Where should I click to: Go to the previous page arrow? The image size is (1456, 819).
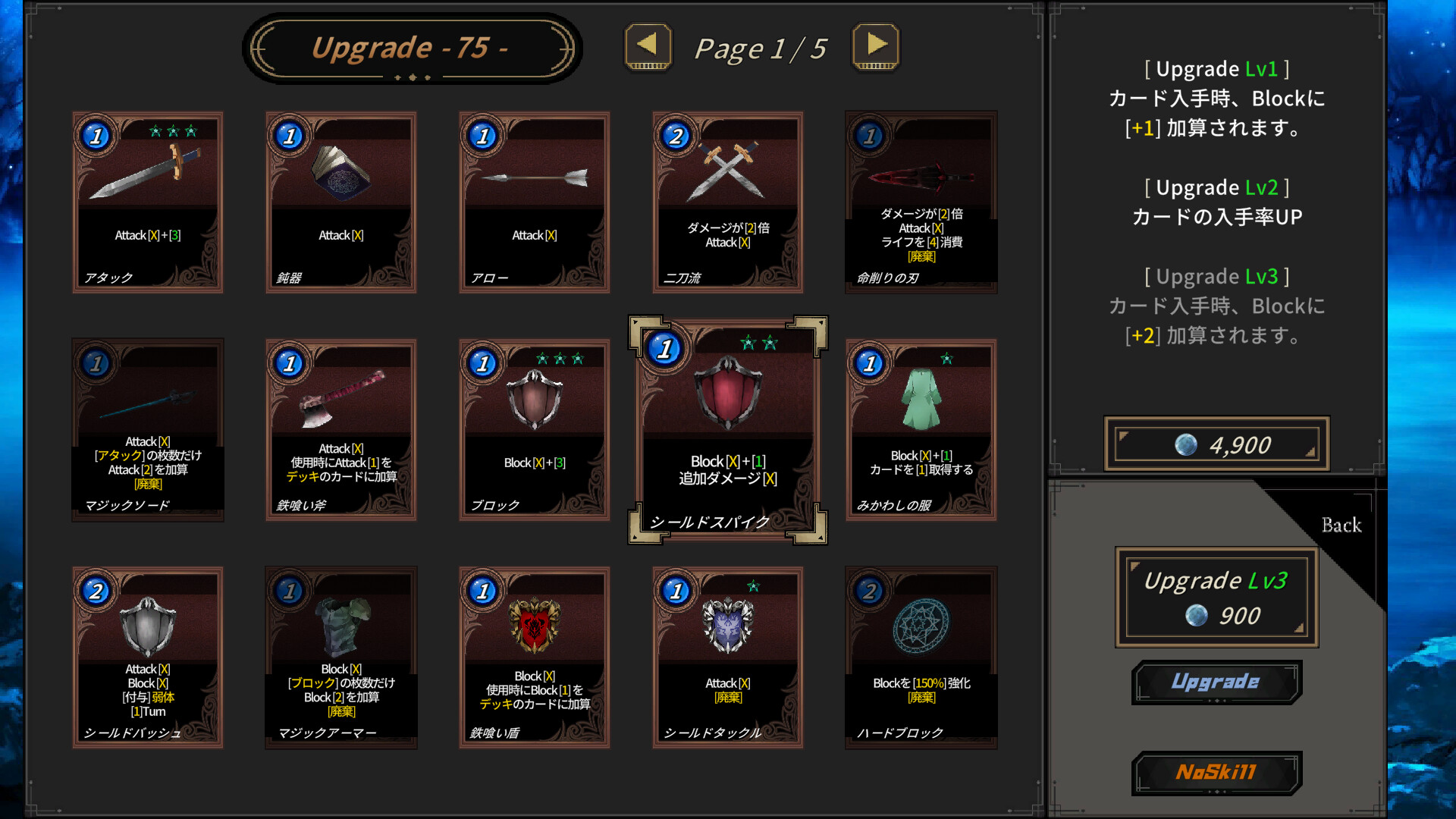[x=648, y=47]
